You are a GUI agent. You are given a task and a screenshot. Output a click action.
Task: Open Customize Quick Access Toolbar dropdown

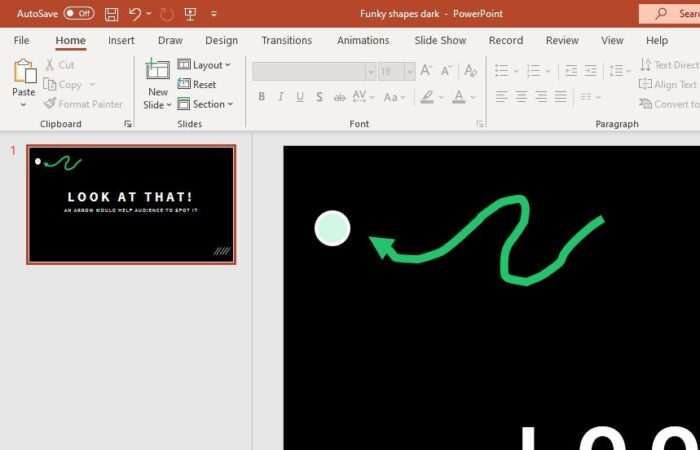click(213, 14)
